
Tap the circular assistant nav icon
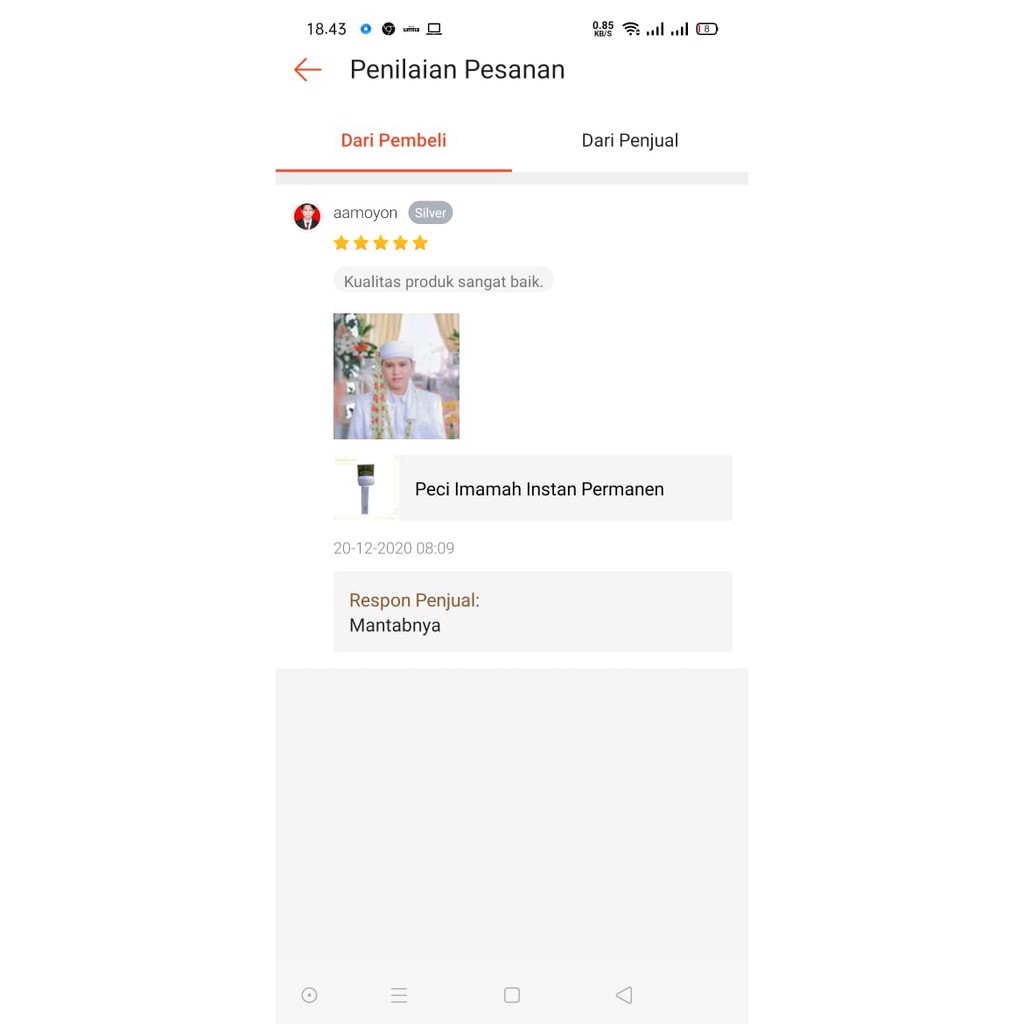click(x=310, y=995)
